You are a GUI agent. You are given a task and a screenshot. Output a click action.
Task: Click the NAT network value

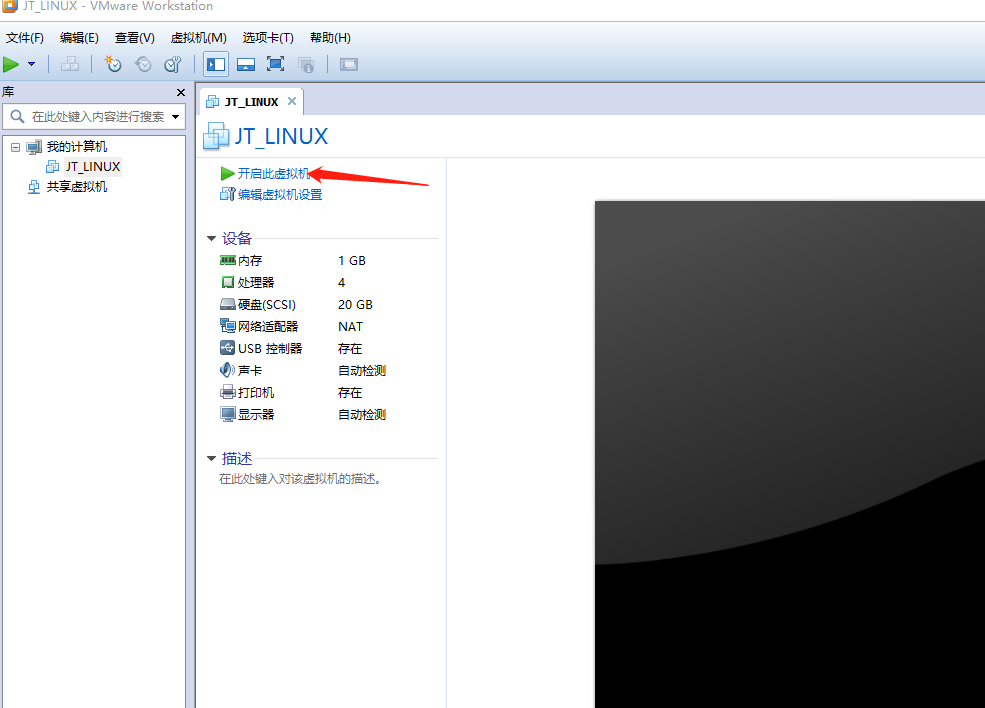pos(350,327)
